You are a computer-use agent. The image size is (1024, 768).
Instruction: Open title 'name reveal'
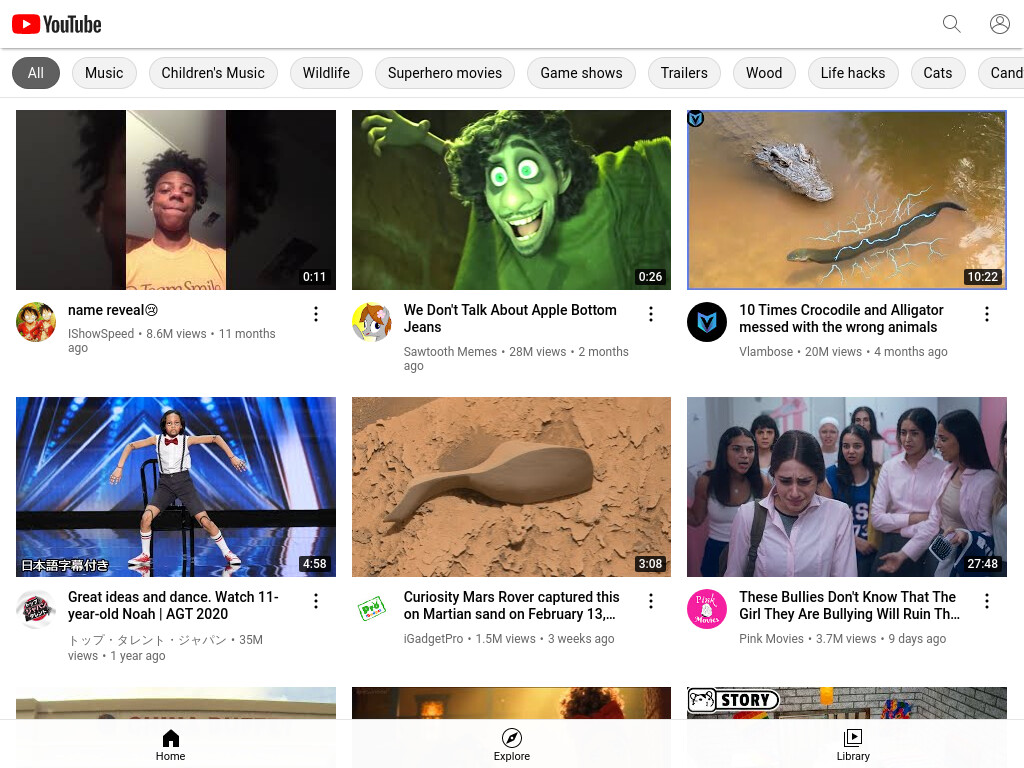pyautogui.click(x=113, y=310)
